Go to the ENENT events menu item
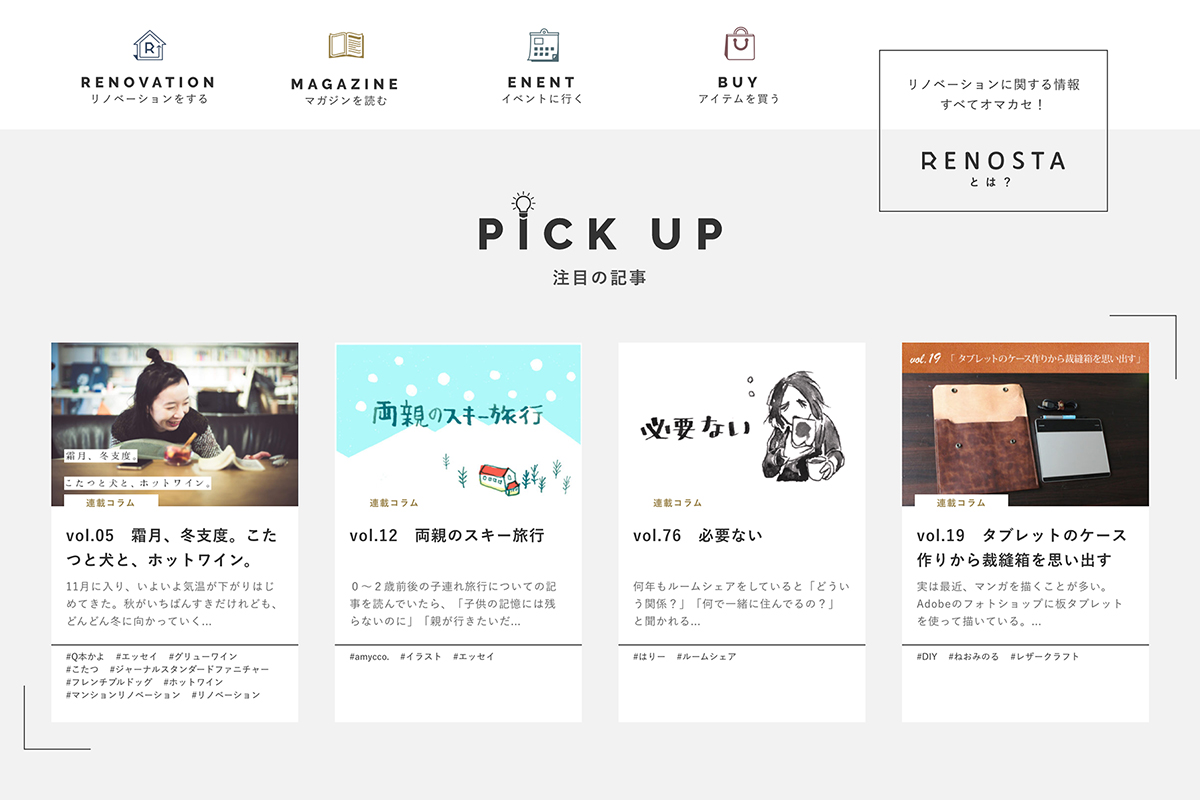This screenshot has height=800, width=1200. tap(542, 82)
